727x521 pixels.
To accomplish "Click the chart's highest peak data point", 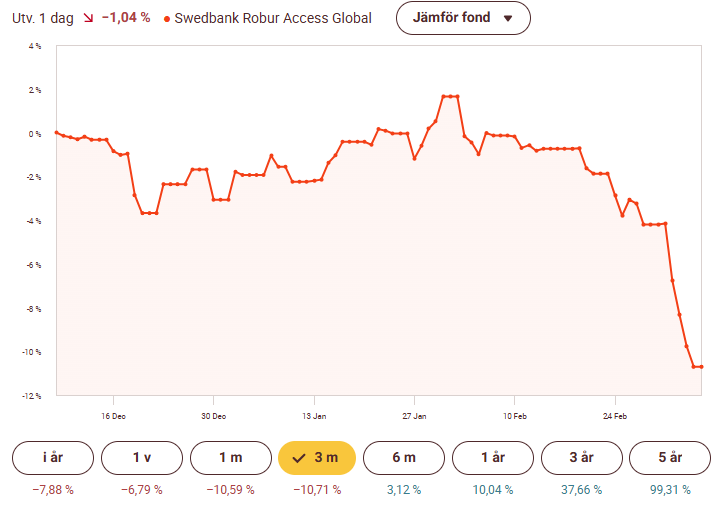I will (x=450, y=96).
